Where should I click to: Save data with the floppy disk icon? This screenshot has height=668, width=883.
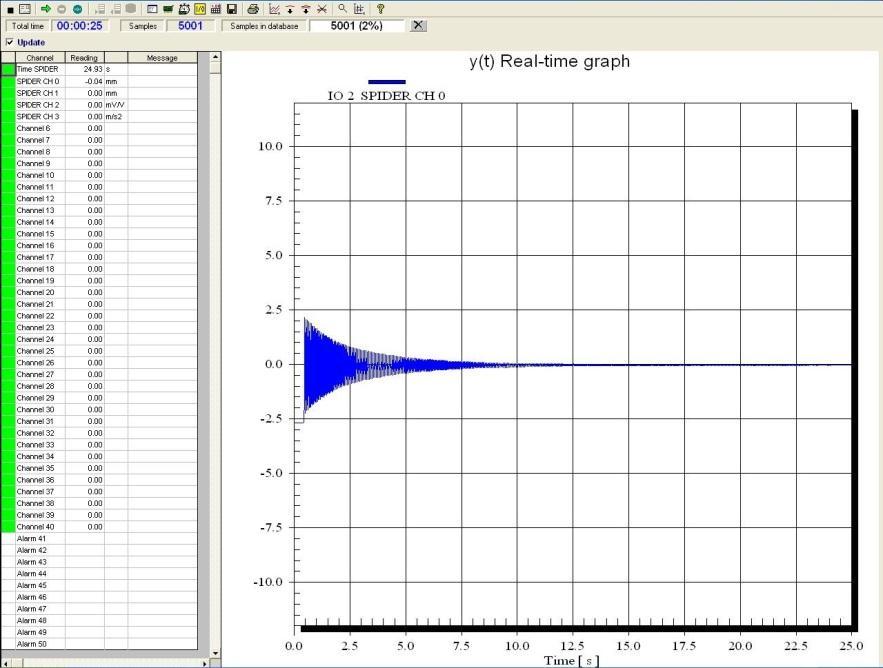click(x=231, y=9)
